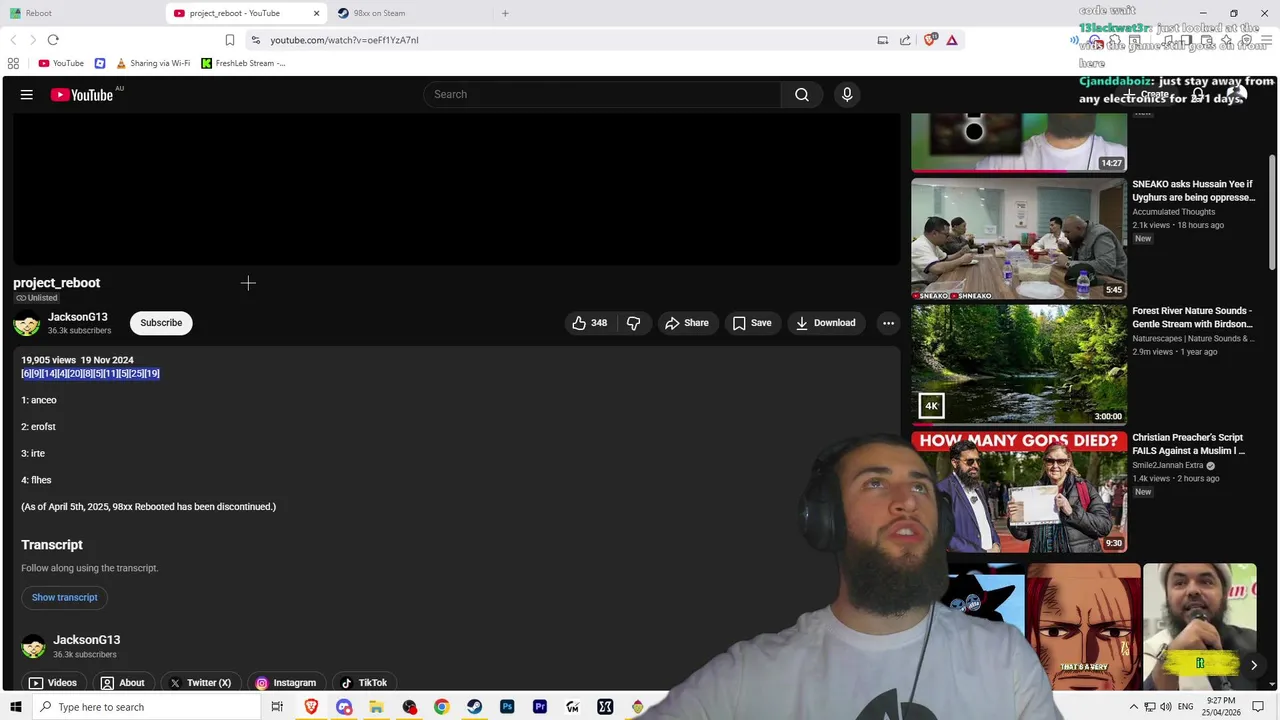Open JacksonG13 channel avatar beside video title

[x=27, y=323]
